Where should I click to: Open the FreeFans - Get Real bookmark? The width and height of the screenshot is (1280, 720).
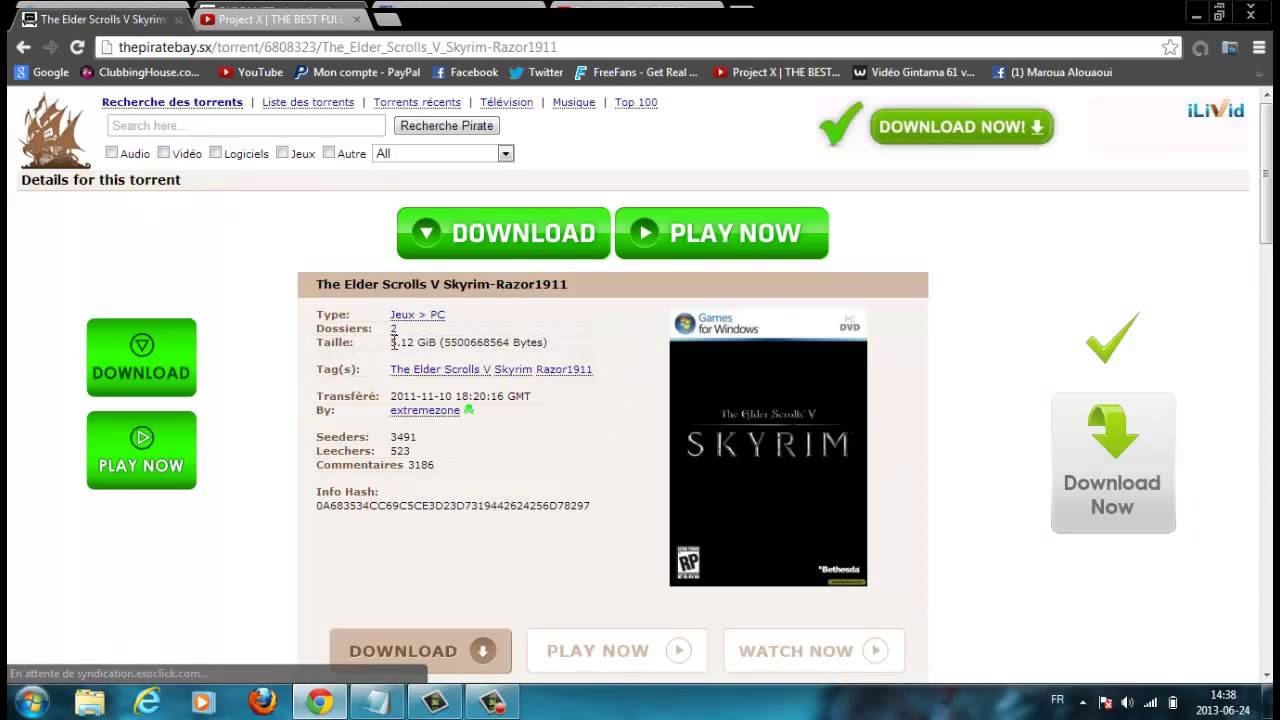pyautogui.click(x=636, y=72)
